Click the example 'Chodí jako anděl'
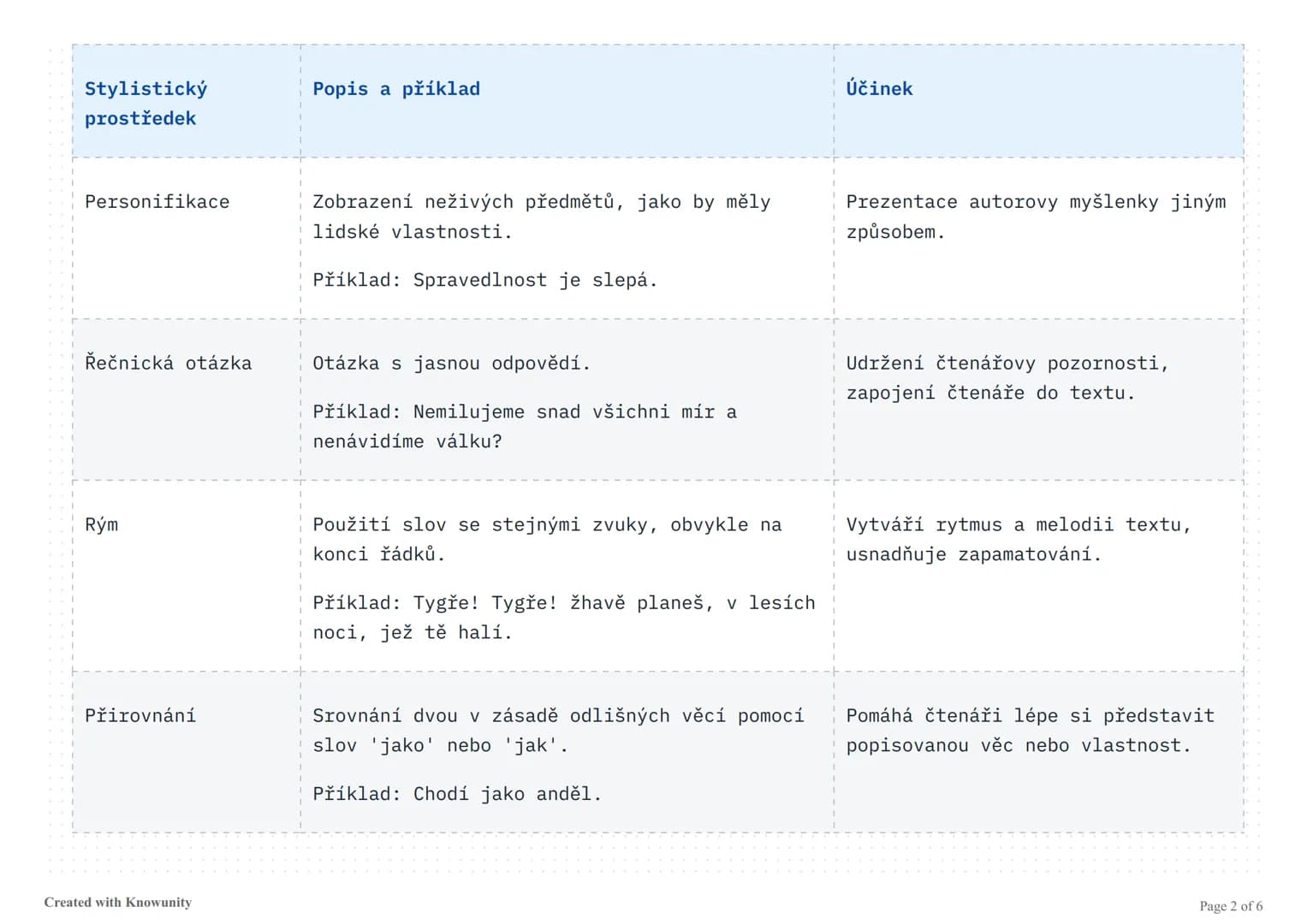This screenshot has width=1307, height=924. click(507, 794)
